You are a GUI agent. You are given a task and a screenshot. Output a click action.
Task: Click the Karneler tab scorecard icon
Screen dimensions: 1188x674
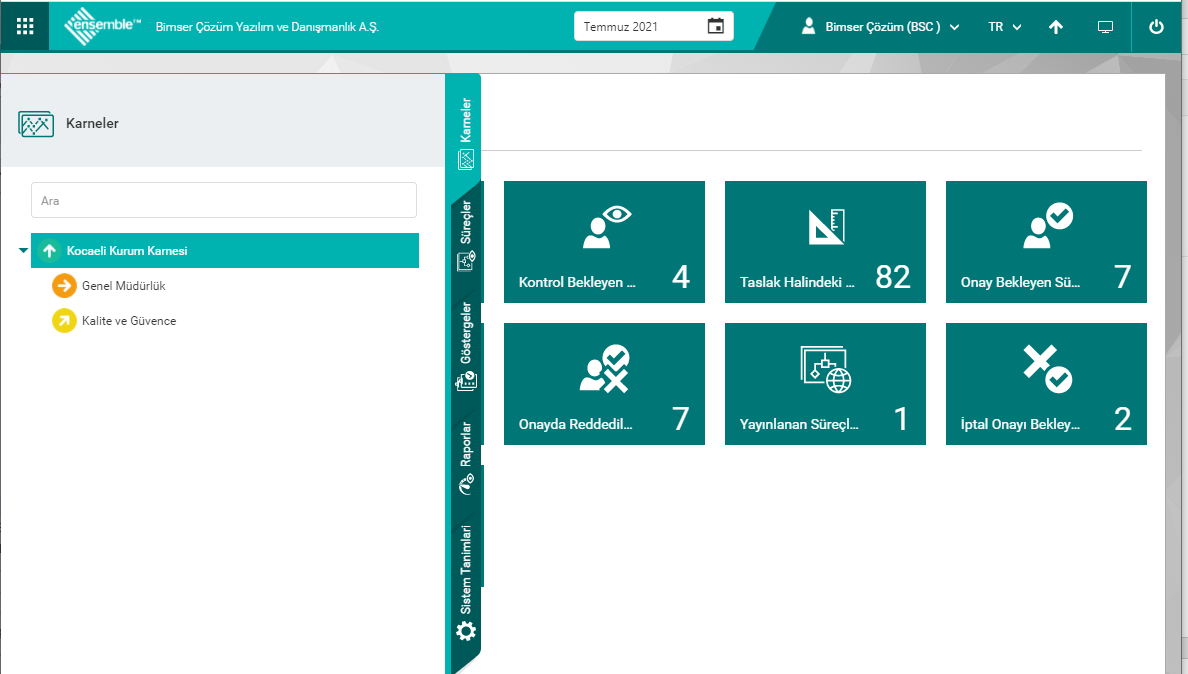[x=466, y=159]
